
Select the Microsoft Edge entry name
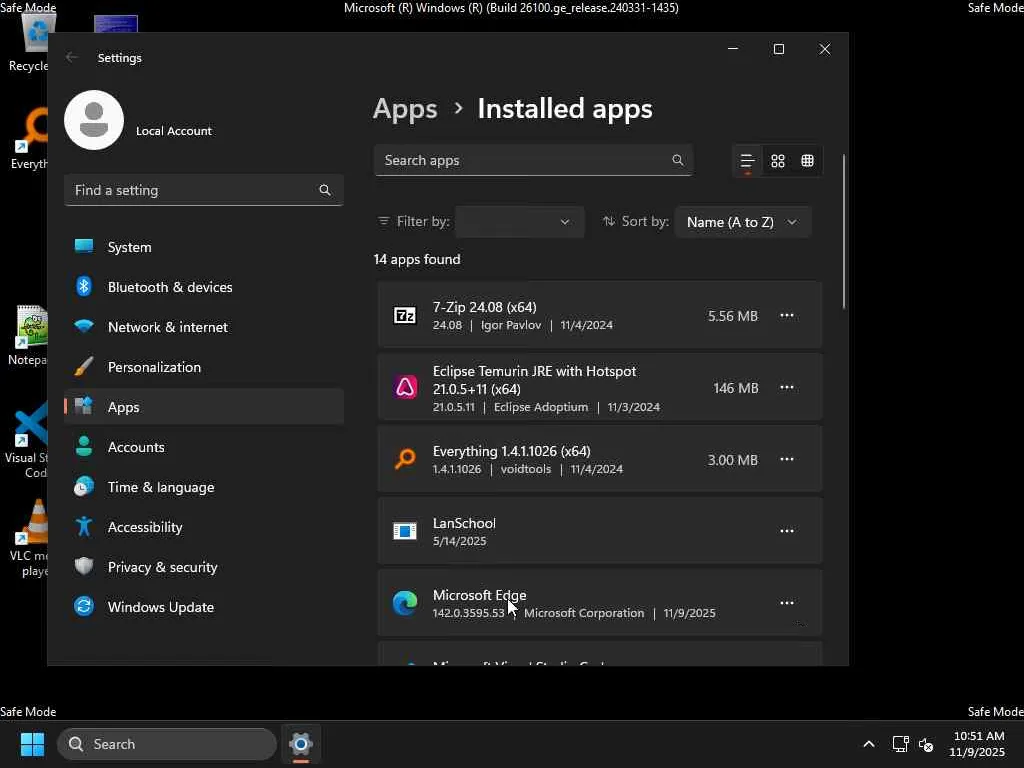coord(479,595)
